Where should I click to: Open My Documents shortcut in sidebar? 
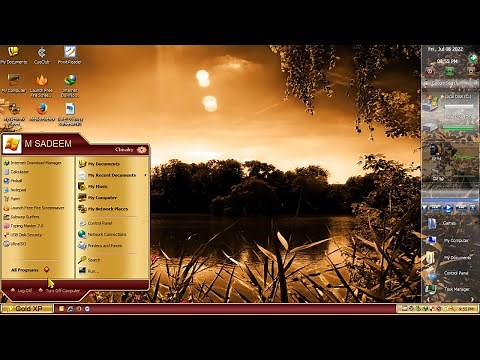[449, 257]
